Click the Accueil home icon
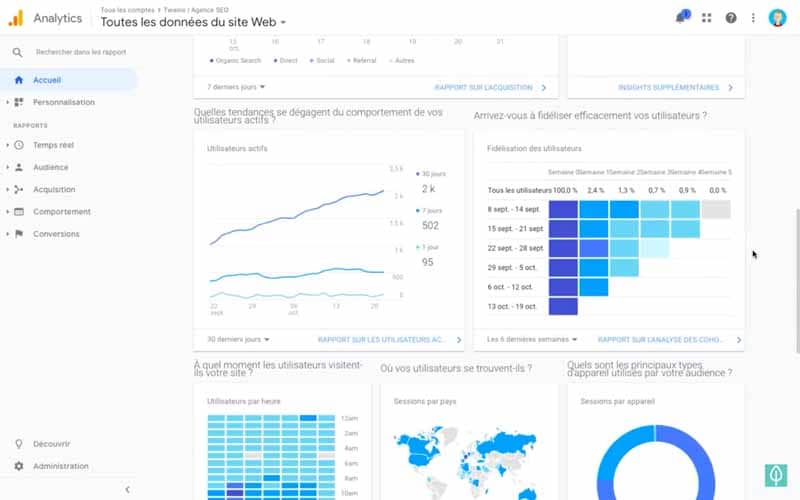Image resolution: width=800 pixels, height=500 pixels. [x=19, y=80]
